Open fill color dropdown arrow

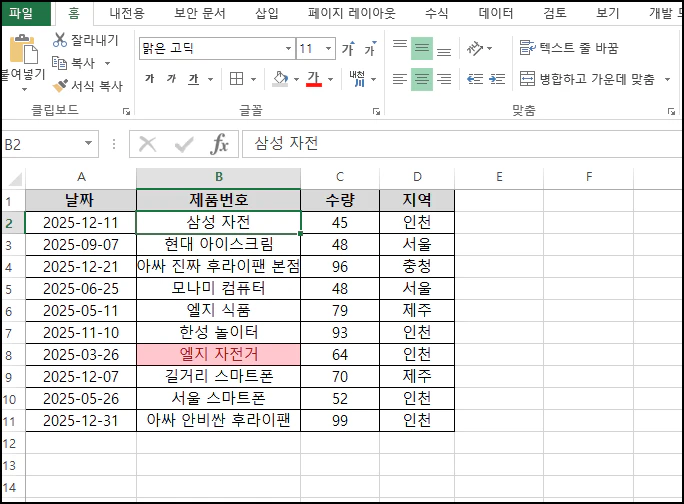[296, 79]
